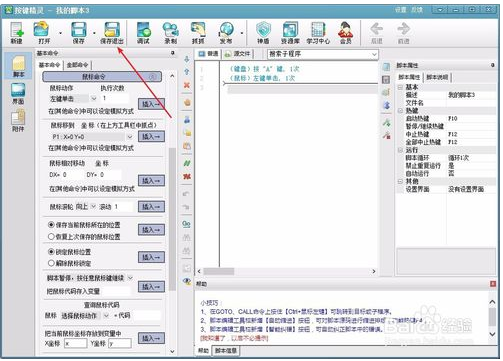The height and width of the screenshot is (361, 503).
Task: Select 锁定鼠标位置 radio button
Action: (x=51, y=252)
